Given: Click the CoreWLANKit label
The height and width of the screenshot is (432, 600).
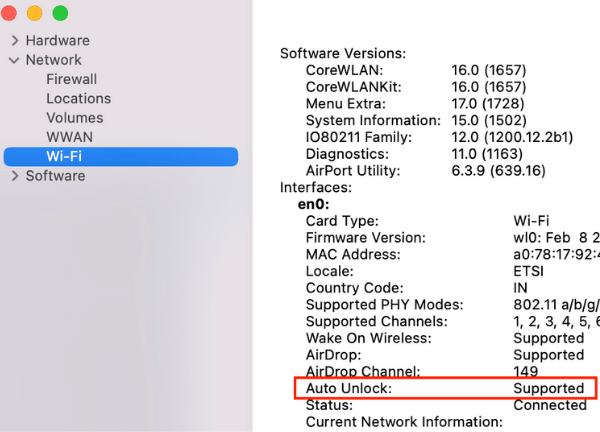Looking at the screenshot, I should (x=354, y=87).
